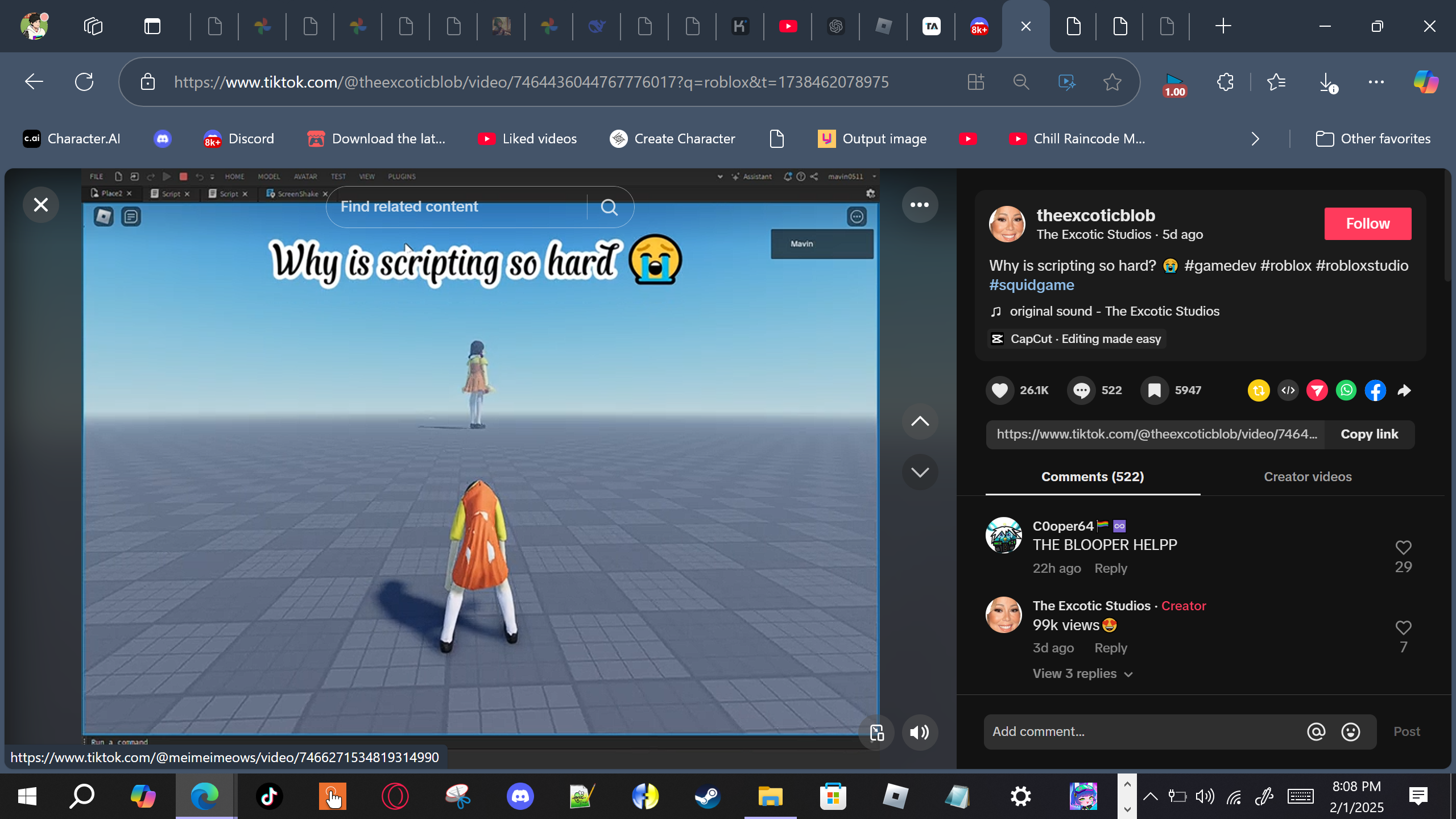Share video via Facebook icon
Viewport: 1456px width, 819px height.
tap(1375, 390)
